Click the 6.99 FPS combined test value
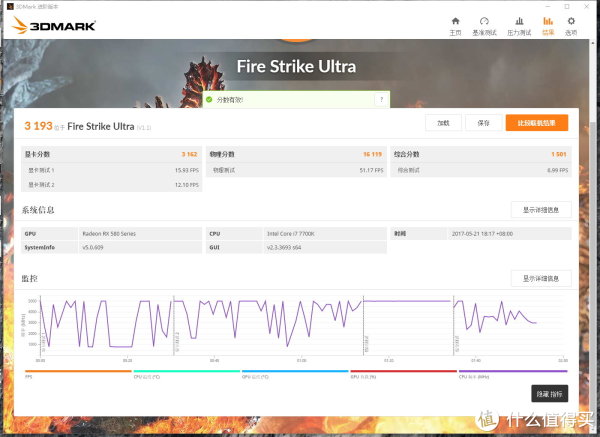Image resolution: width=600 pixels, height=437 pixels. pyautogui.click(x=558, y=170)
